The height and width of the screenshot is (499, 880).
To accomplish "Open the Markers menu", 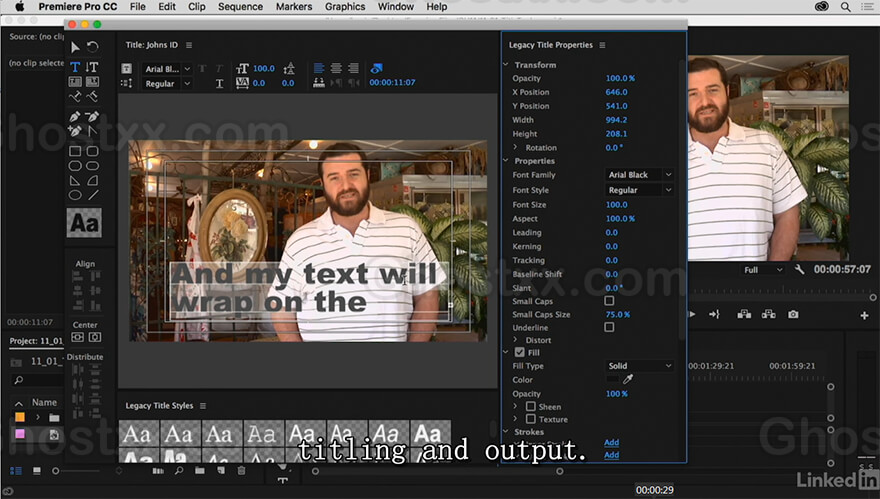I will point(294,7).
